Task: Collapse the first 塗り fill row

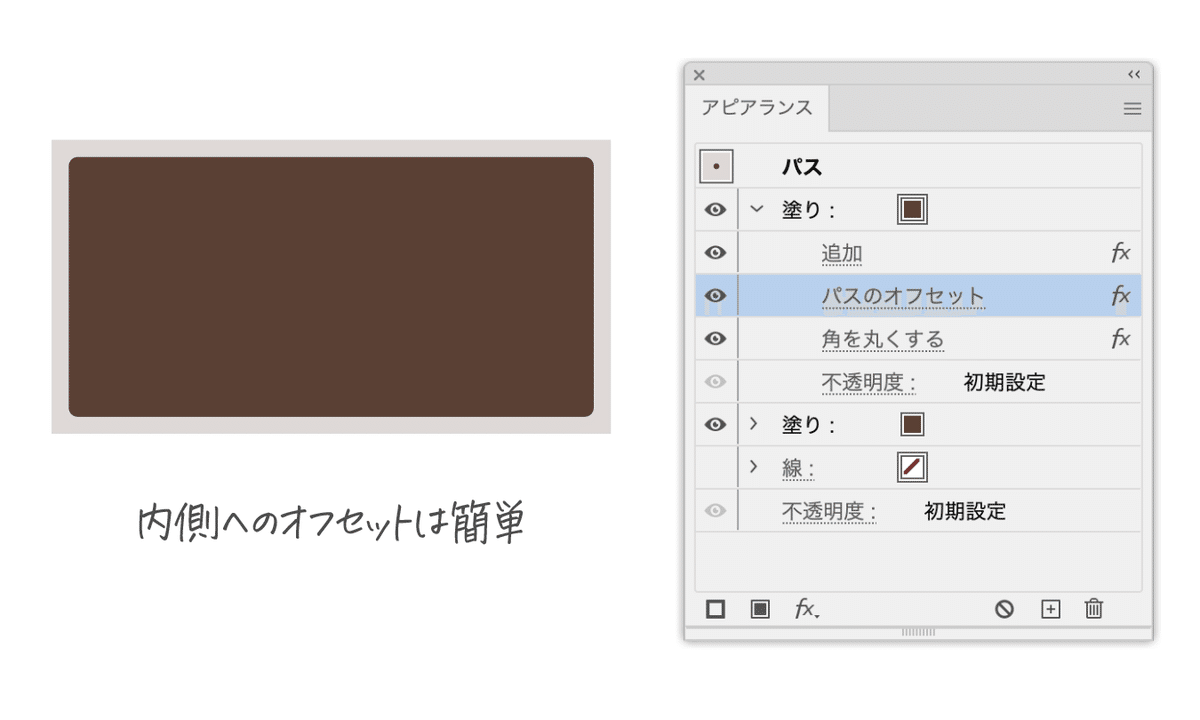Action: [x=756, y=210]
